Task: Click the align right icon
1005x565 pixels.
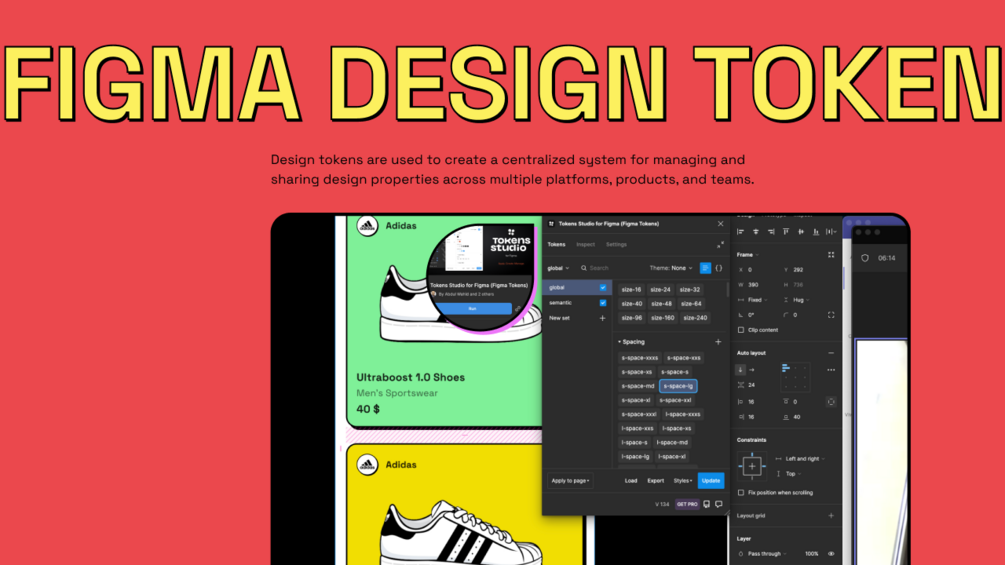Action: pyautogui.click(x=771, y=232)
